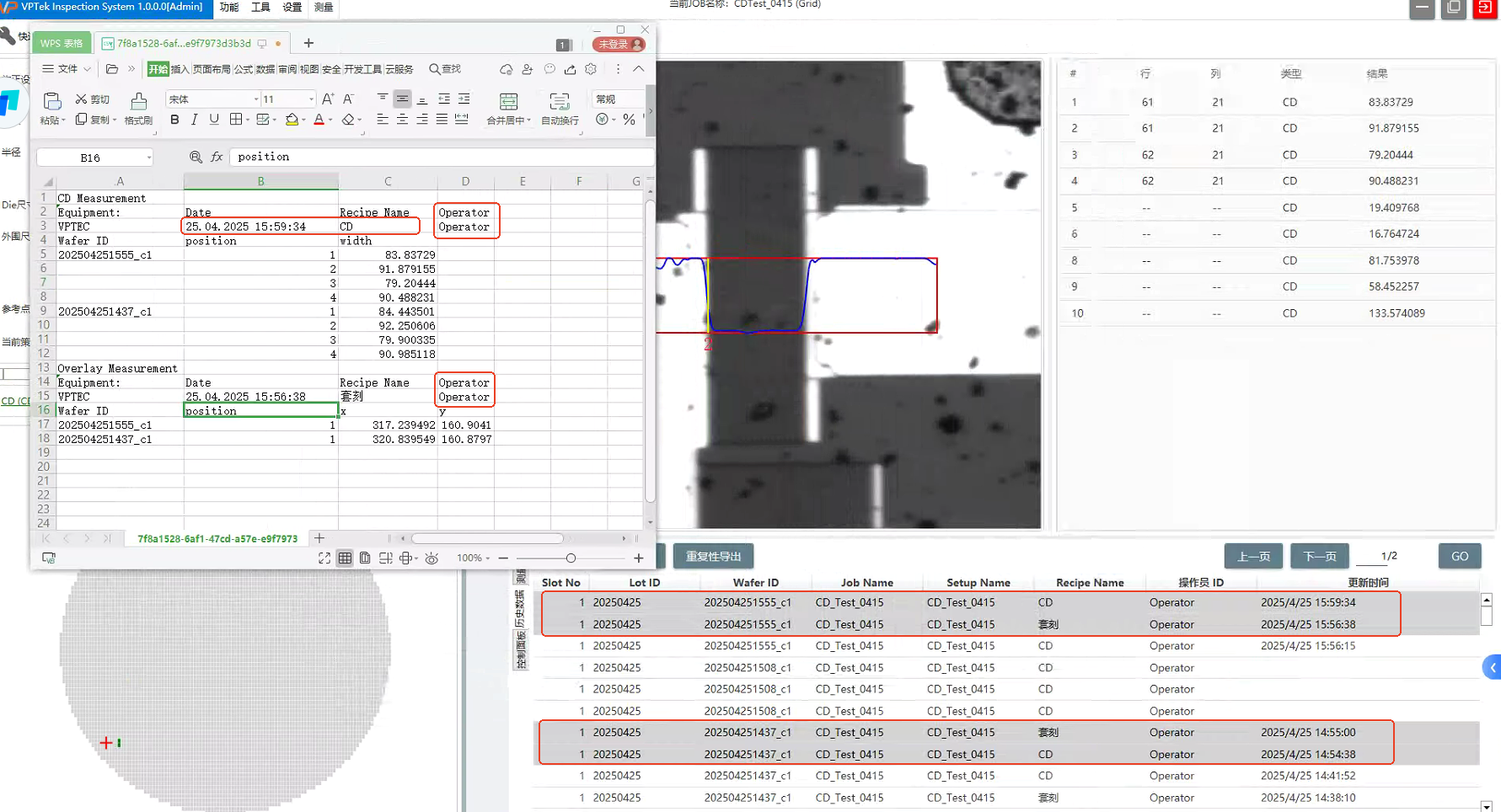Open the 工具 menu in VPTek window
This screenshot has height=812, width=1501.
coord(261,7)
